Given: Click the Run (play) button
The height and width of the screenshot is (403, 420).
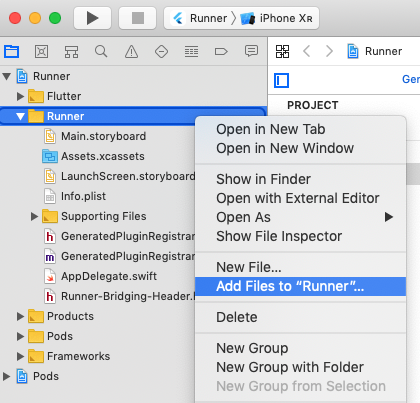Looking at the screenshot, I should pos(92,18).
